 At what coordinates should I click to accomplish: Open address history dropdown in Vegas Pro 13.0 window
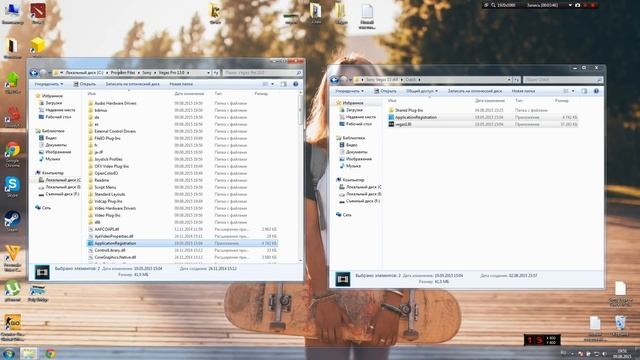tap(208, 73)
